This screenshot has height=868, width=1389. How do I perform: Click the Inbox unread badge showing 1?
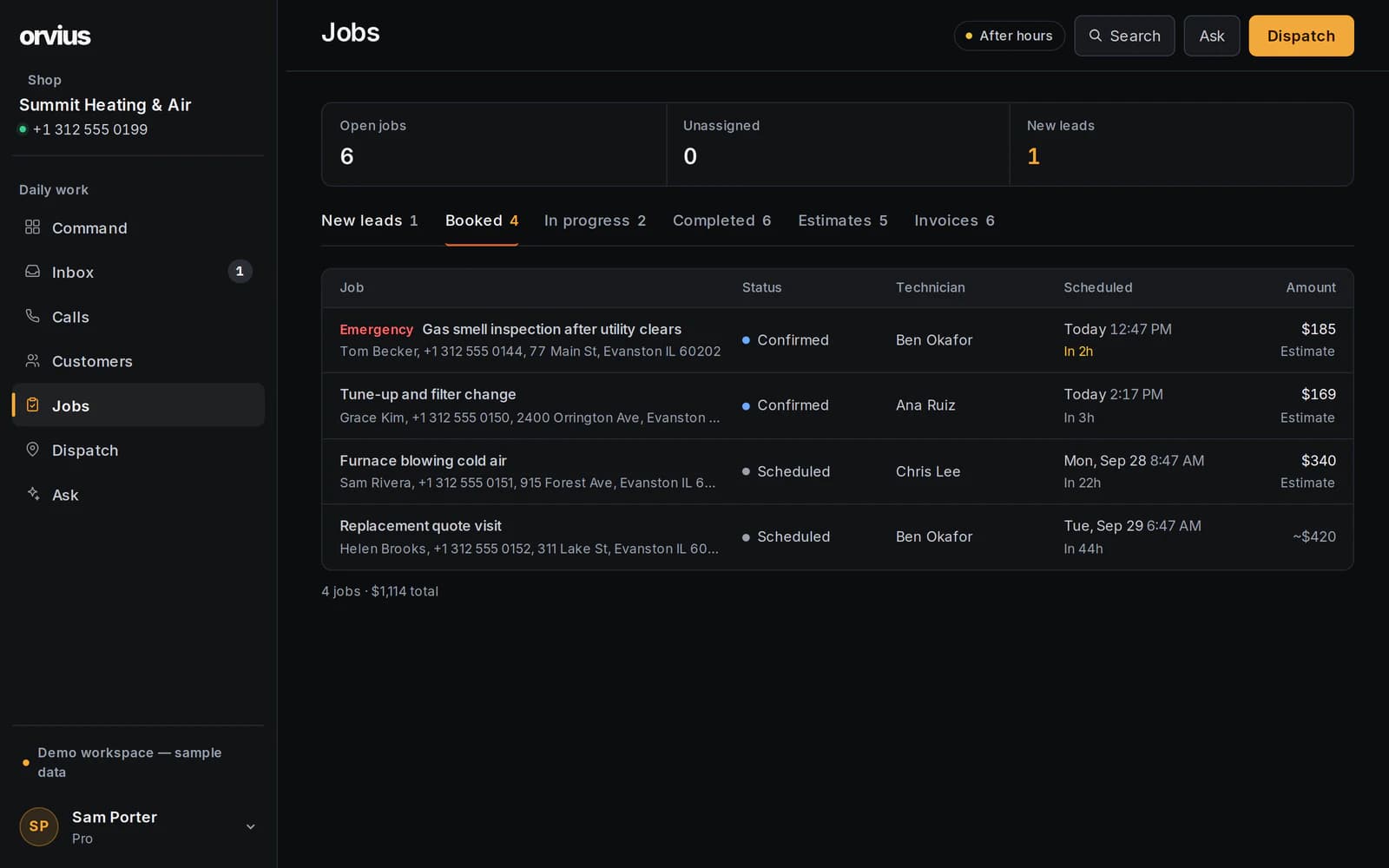click(240, 271)
